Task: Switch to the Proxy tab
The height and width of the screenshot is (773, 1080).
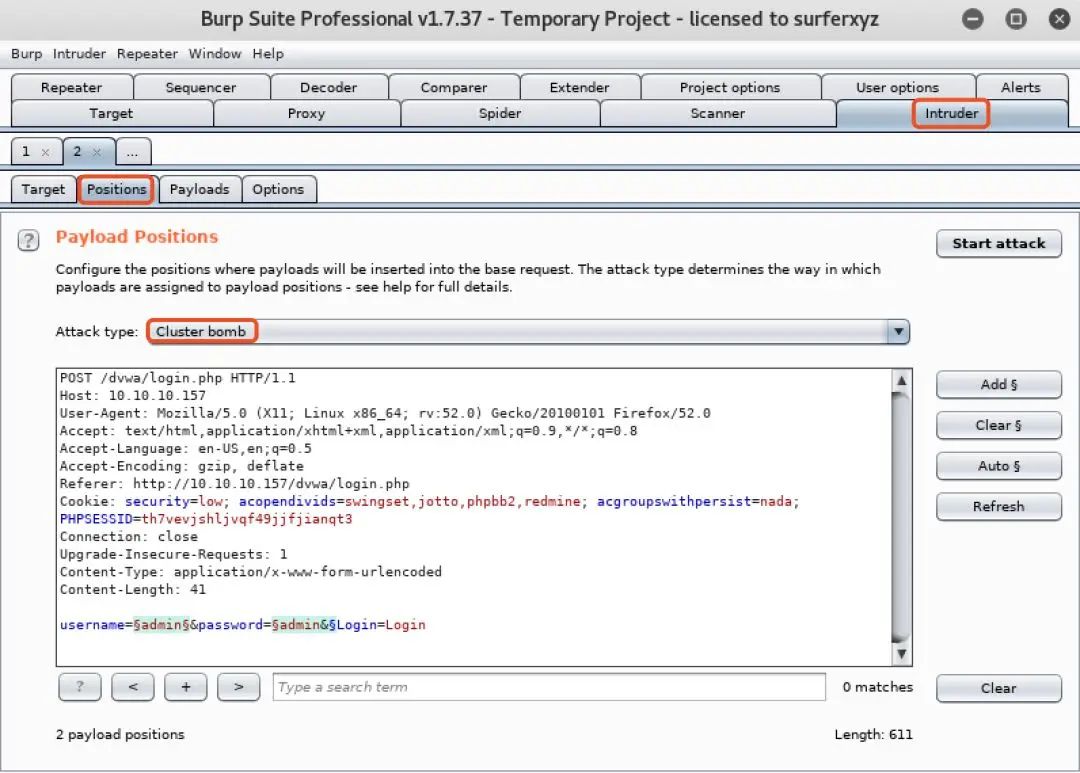Action: point(306,114)
